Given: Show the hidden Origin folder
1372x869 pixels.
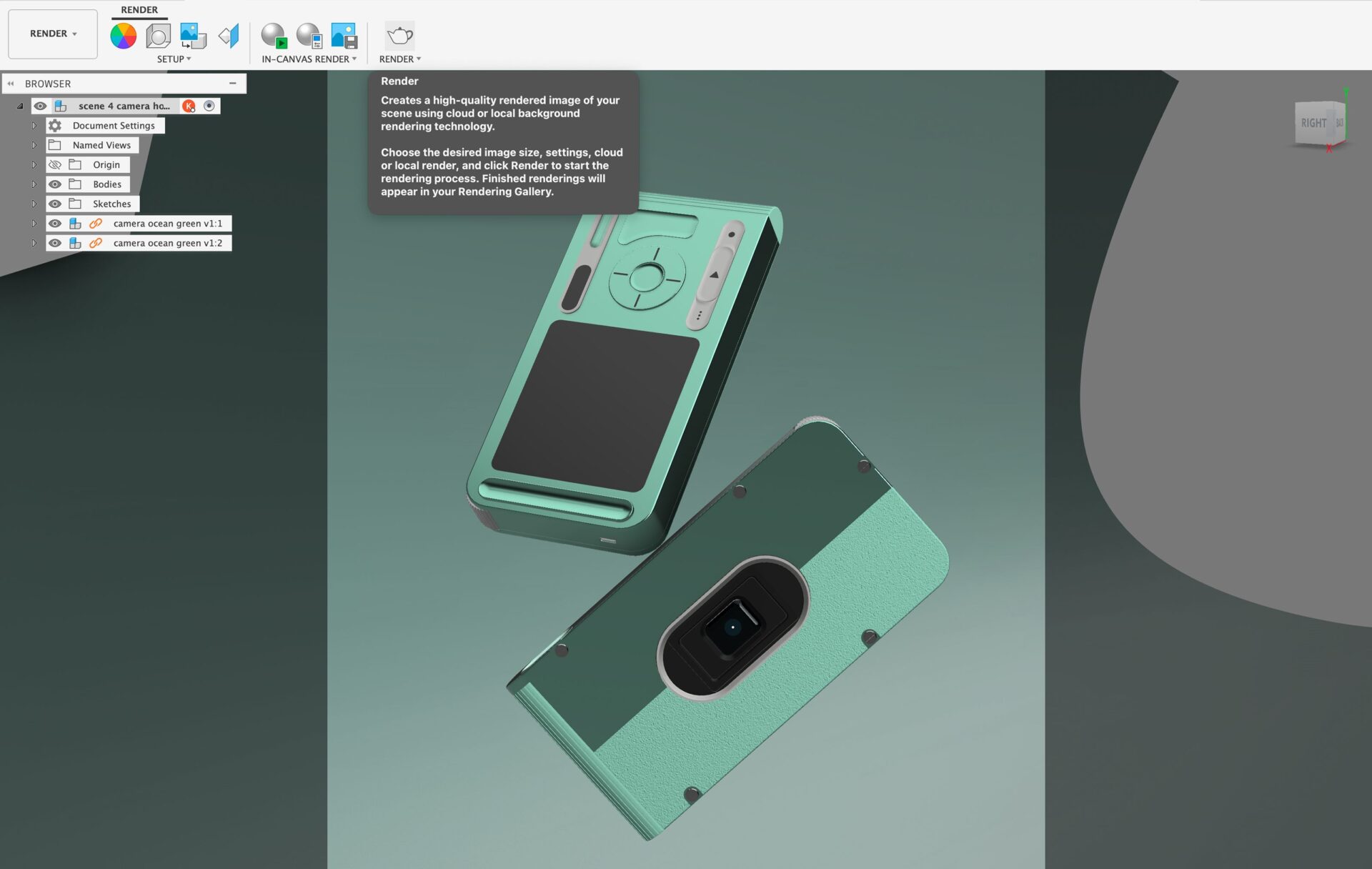Looking at the screenshot, I should pyautogui.click(x=55, y=164).
